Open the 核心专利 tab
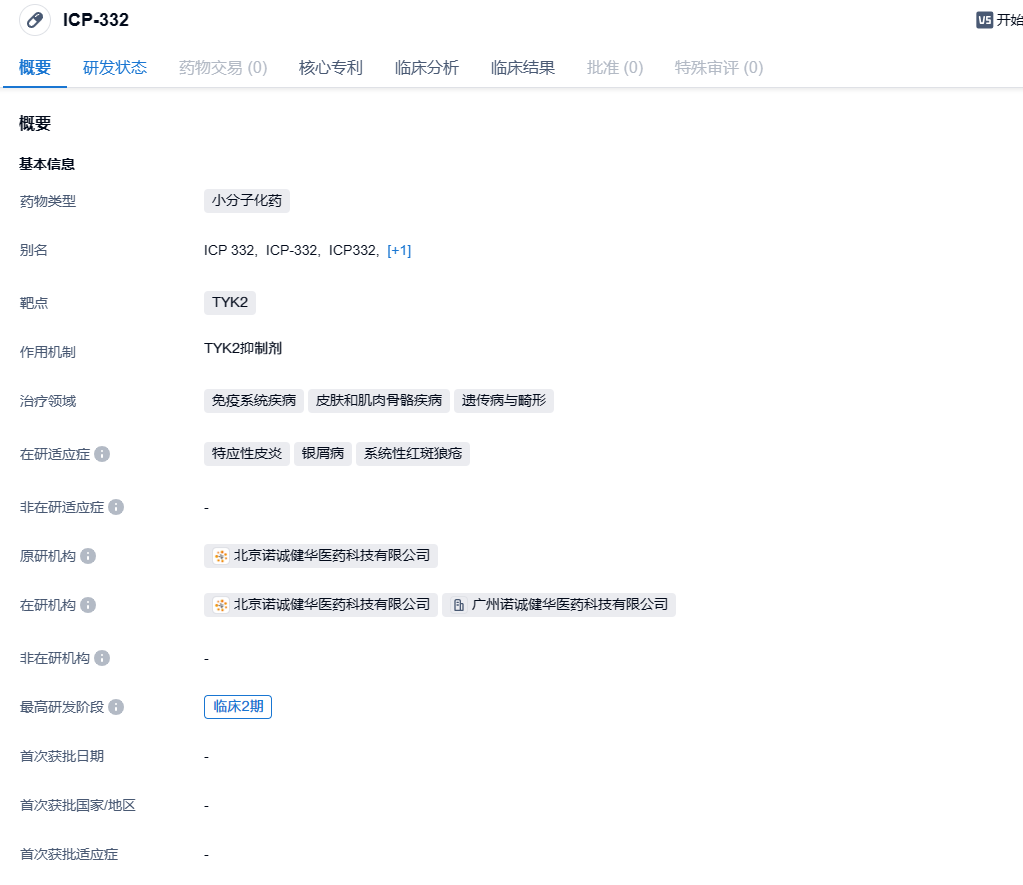 click(331, 68)
